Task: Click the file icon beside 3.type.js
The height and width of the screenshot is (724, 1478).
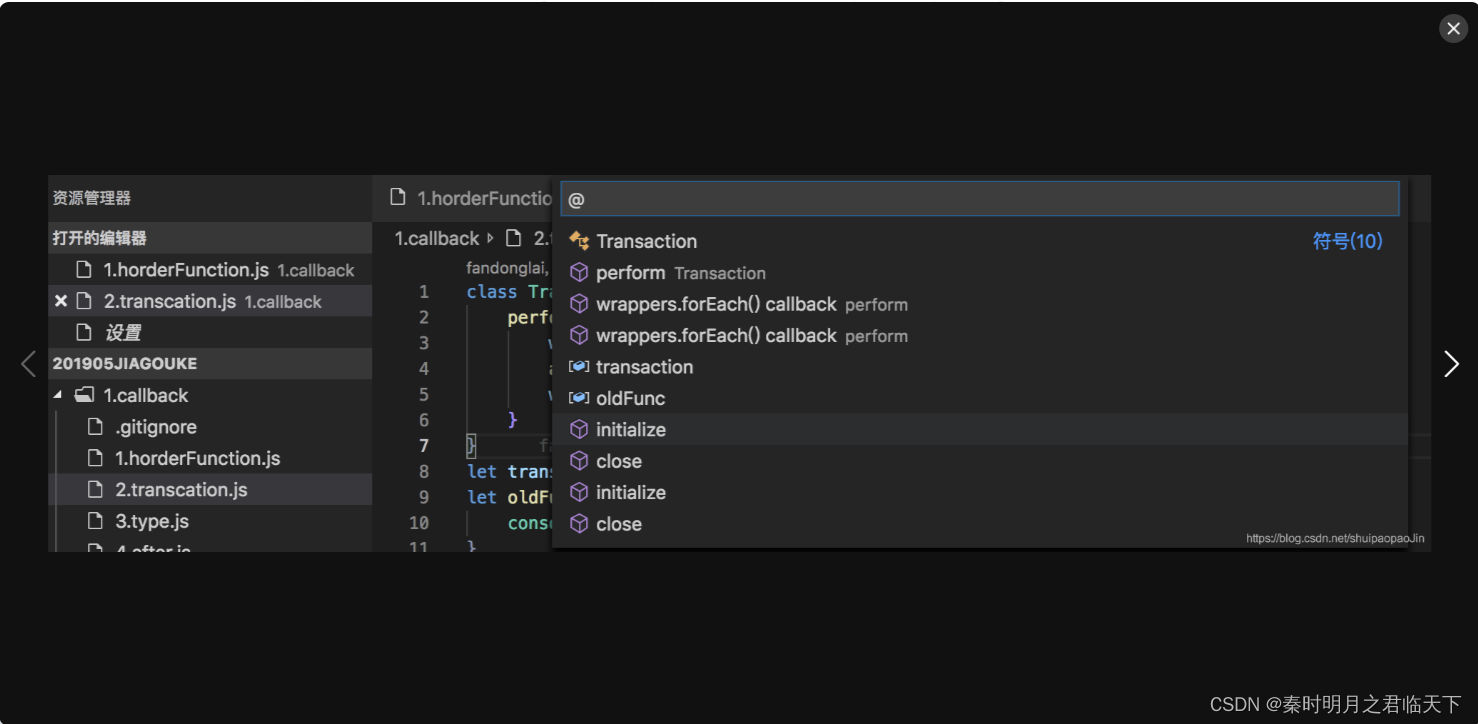Action: (x=96, y=521)
